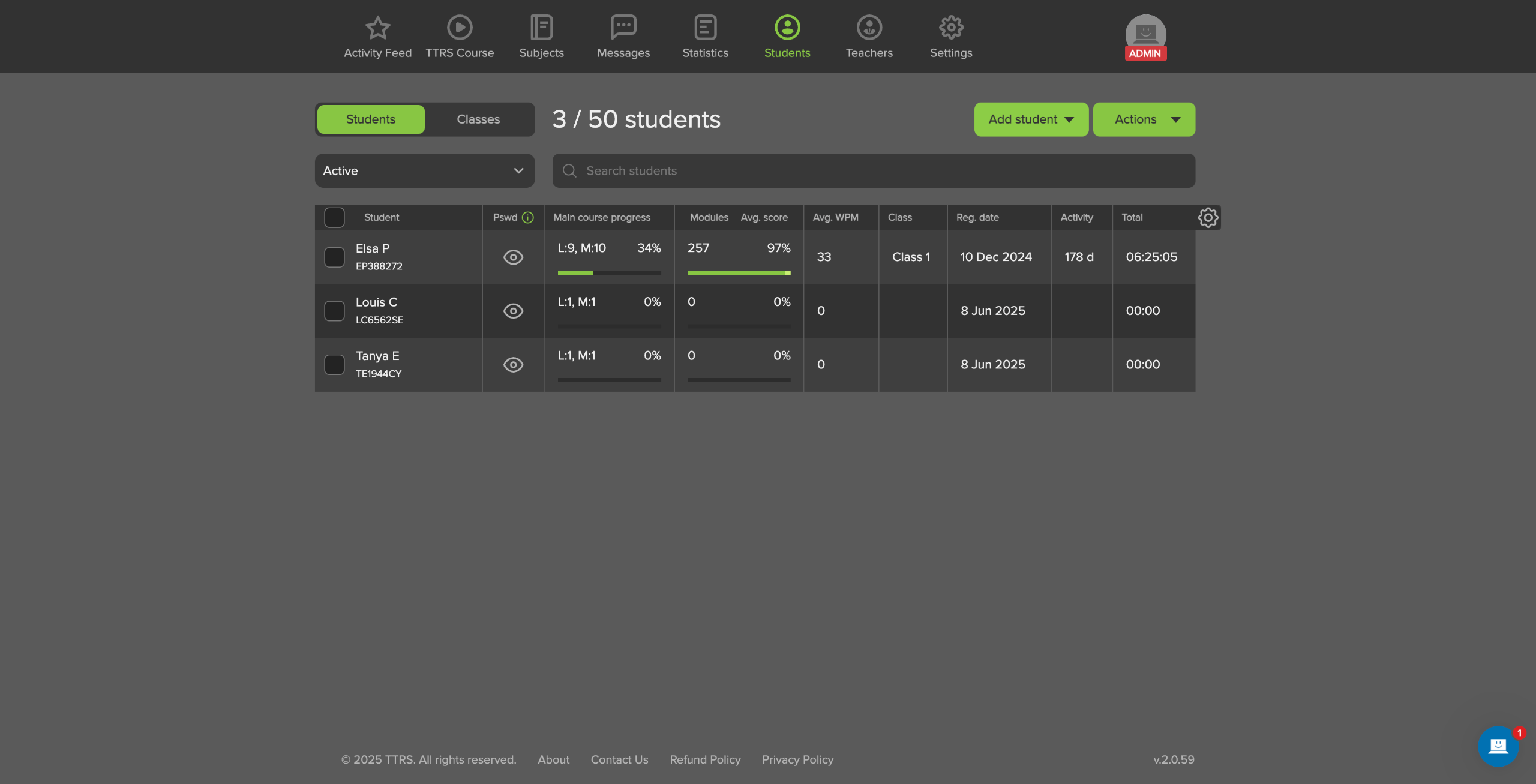Open the support chat bubble widget
The width and height of the screenshot is (1536, 784).
pos(1498,746)
